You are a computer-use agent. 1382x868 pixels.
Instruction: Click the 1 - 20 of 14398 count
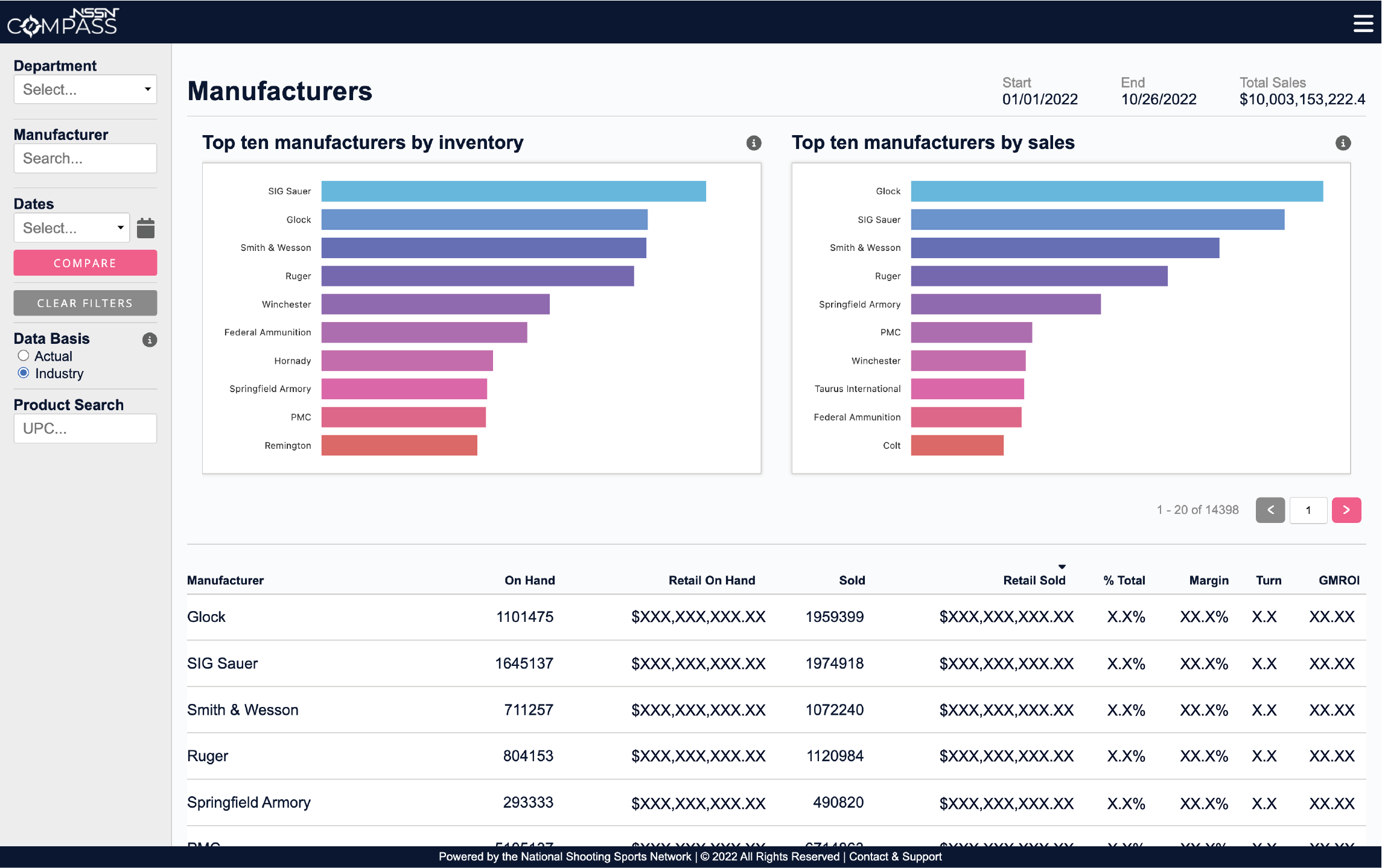coord(1197,510)
